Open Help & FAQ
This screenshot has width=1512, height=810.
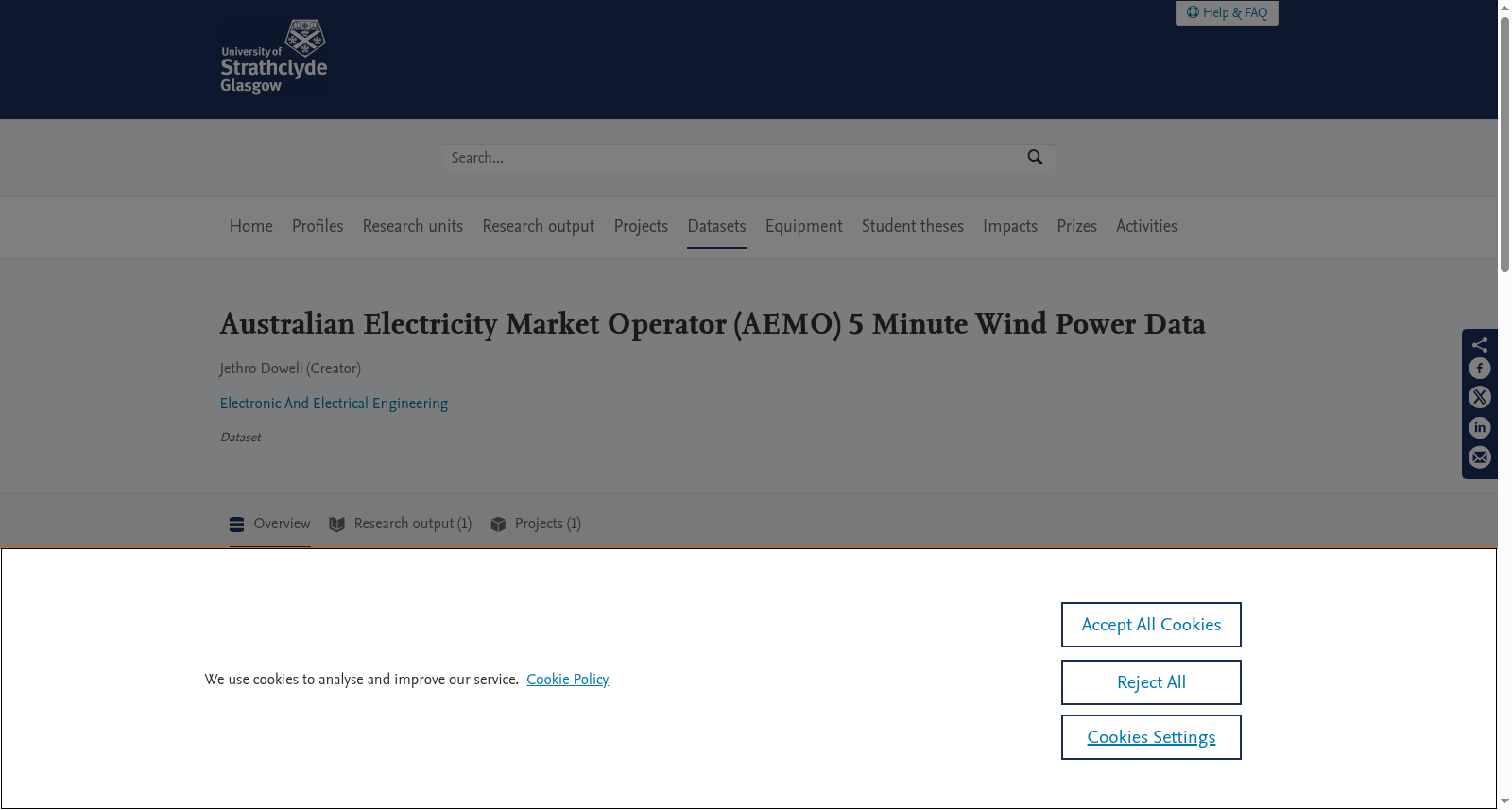pos(1227,12)
